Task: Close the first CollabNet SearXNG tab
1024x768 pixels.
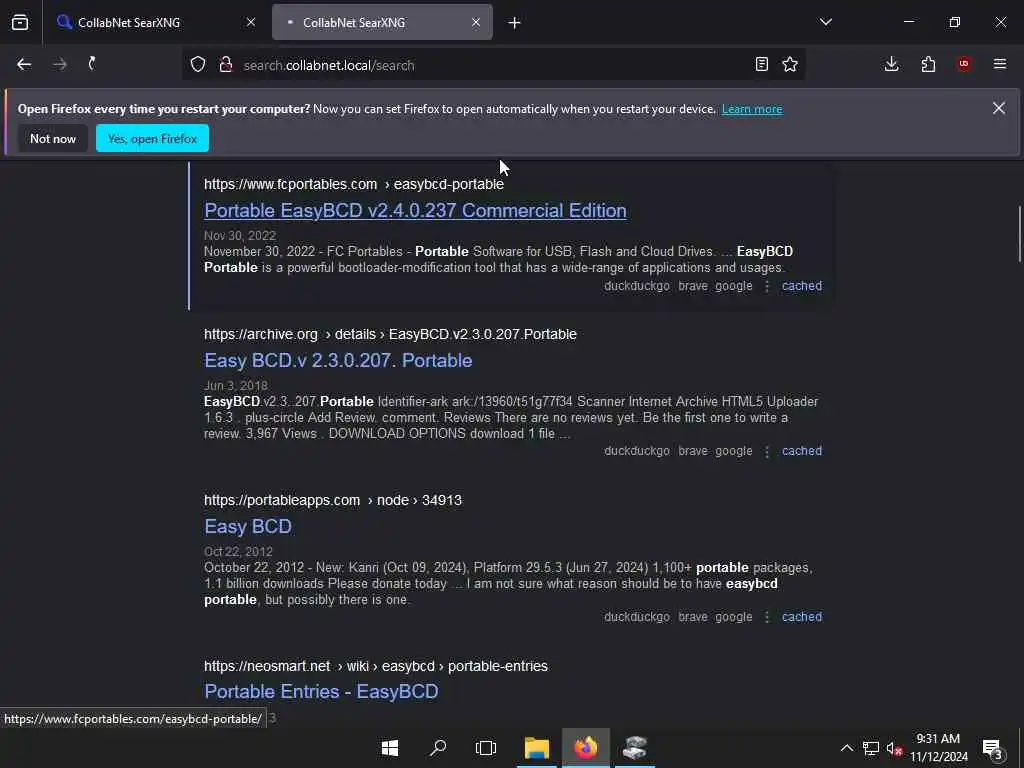Action: click(x=251, y=22)
